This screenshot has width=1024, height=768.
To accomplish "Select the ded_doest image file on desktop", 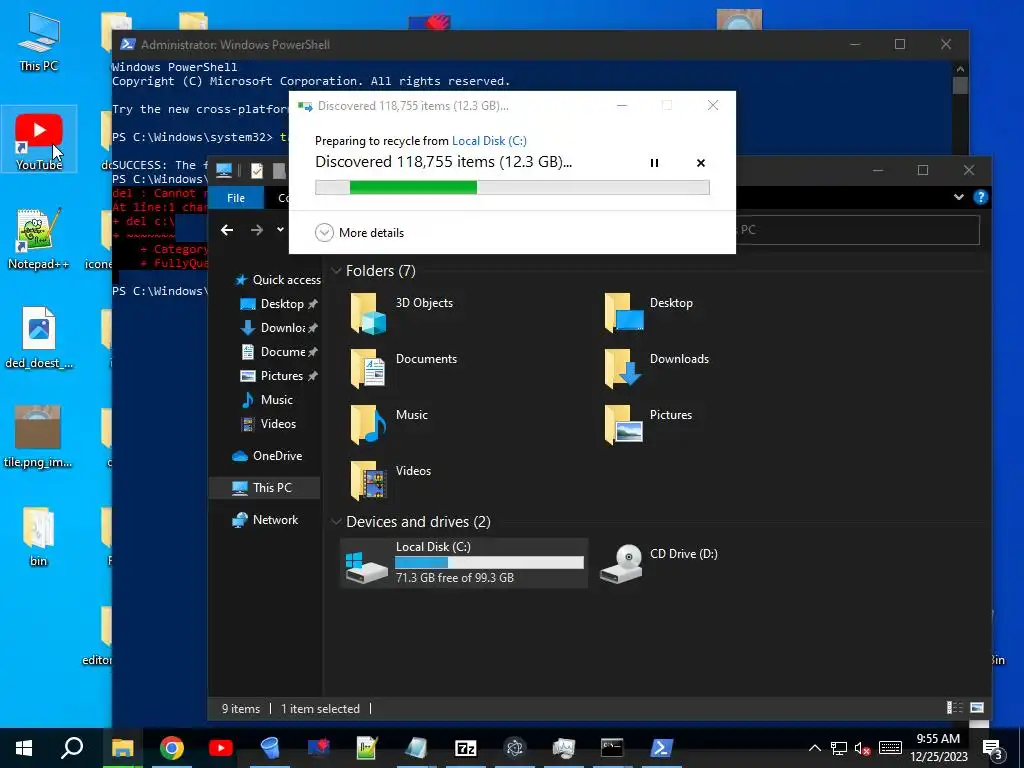I will (x=39, y=338).
